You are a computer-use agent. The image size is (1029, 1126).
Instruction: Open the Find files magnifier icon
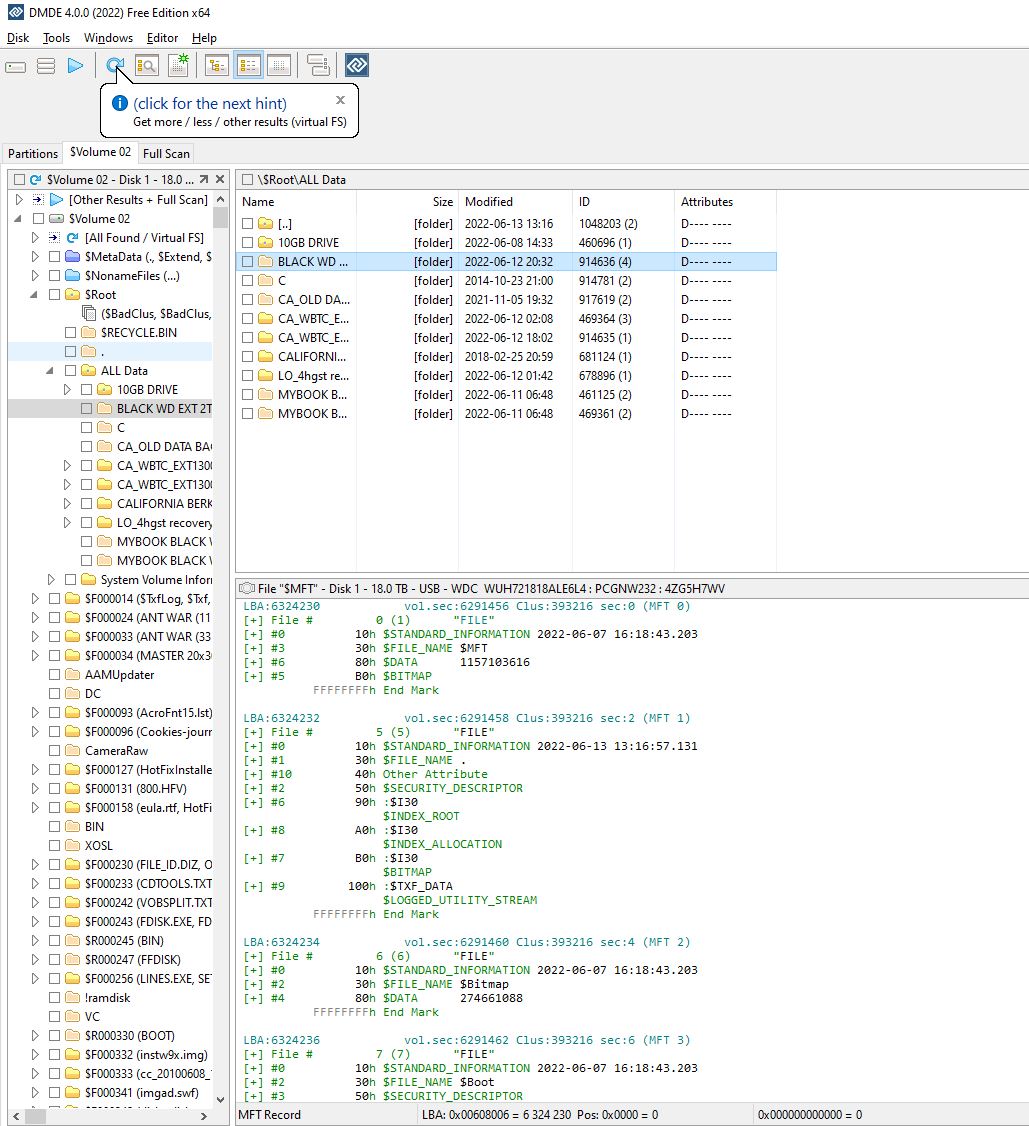tap(147, 66)
